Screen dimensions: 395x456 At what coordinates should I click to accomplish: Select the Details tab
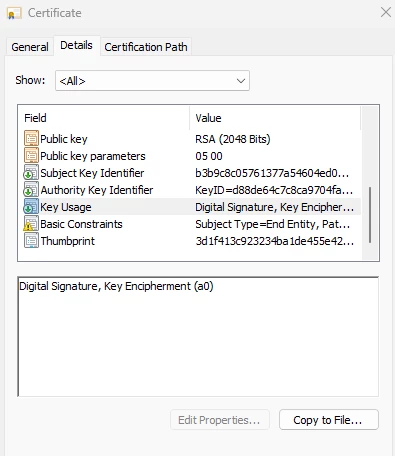[x=76, y=45]
